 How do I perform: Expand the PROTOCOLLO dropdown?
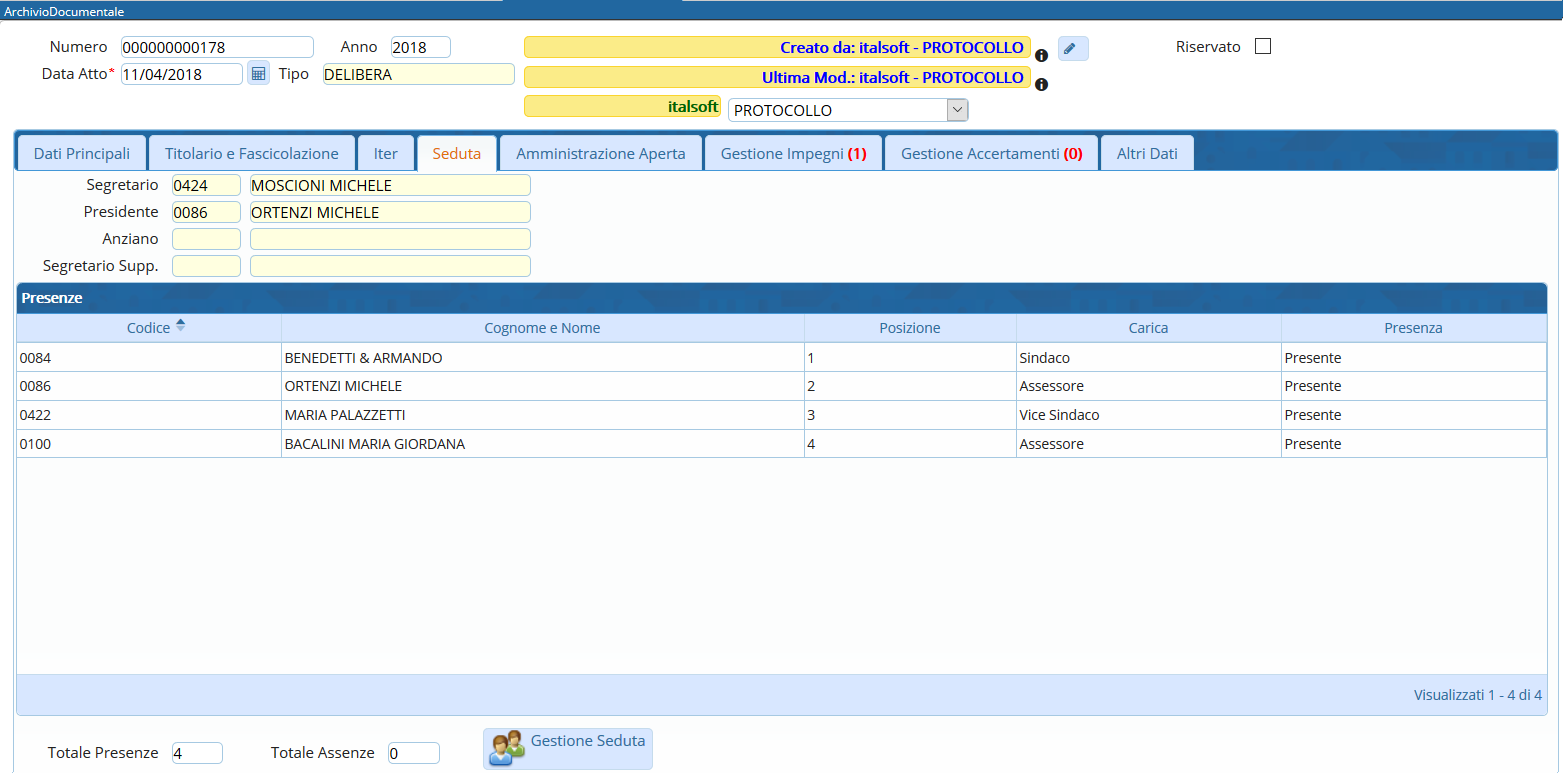point(957,110)
